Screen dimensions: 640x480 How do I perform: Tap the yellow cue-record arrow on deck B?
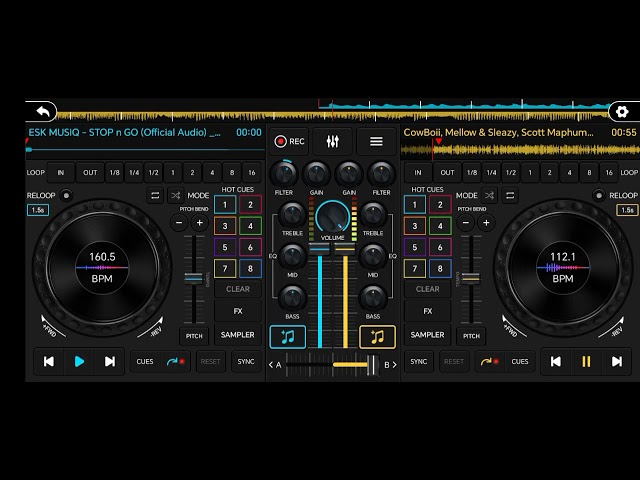[x=489, y=361]
